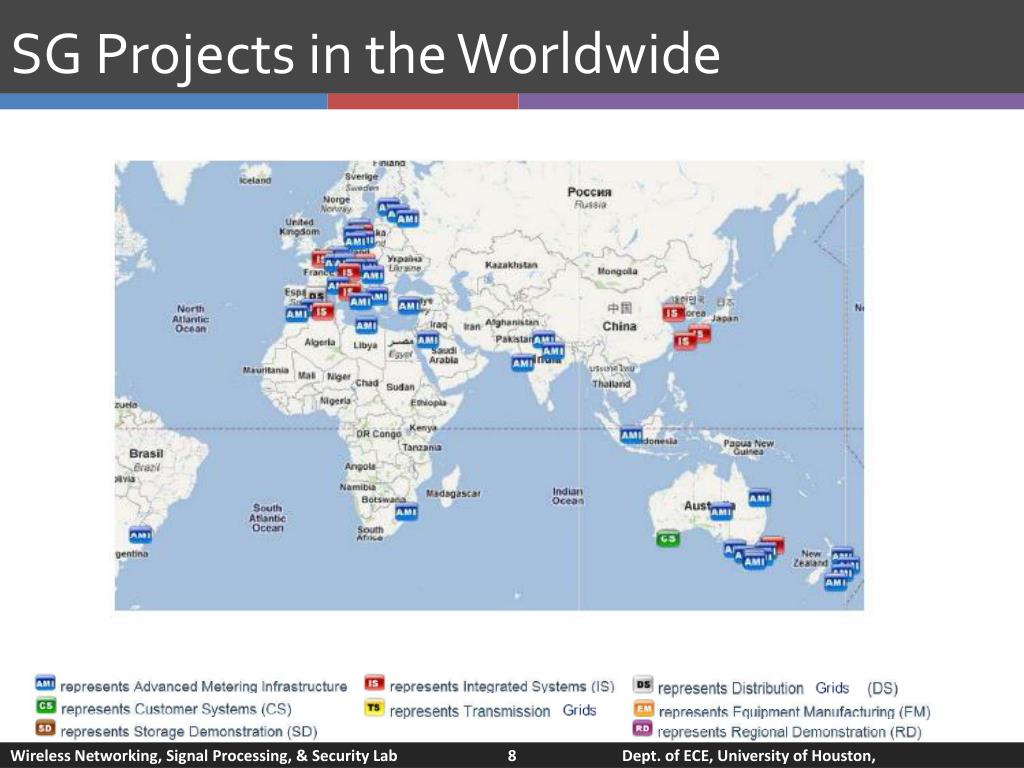Click 'Wireless Networking, Signal Processing, & Security Lab' footer

pyautogui.click(x=204, y=756)
